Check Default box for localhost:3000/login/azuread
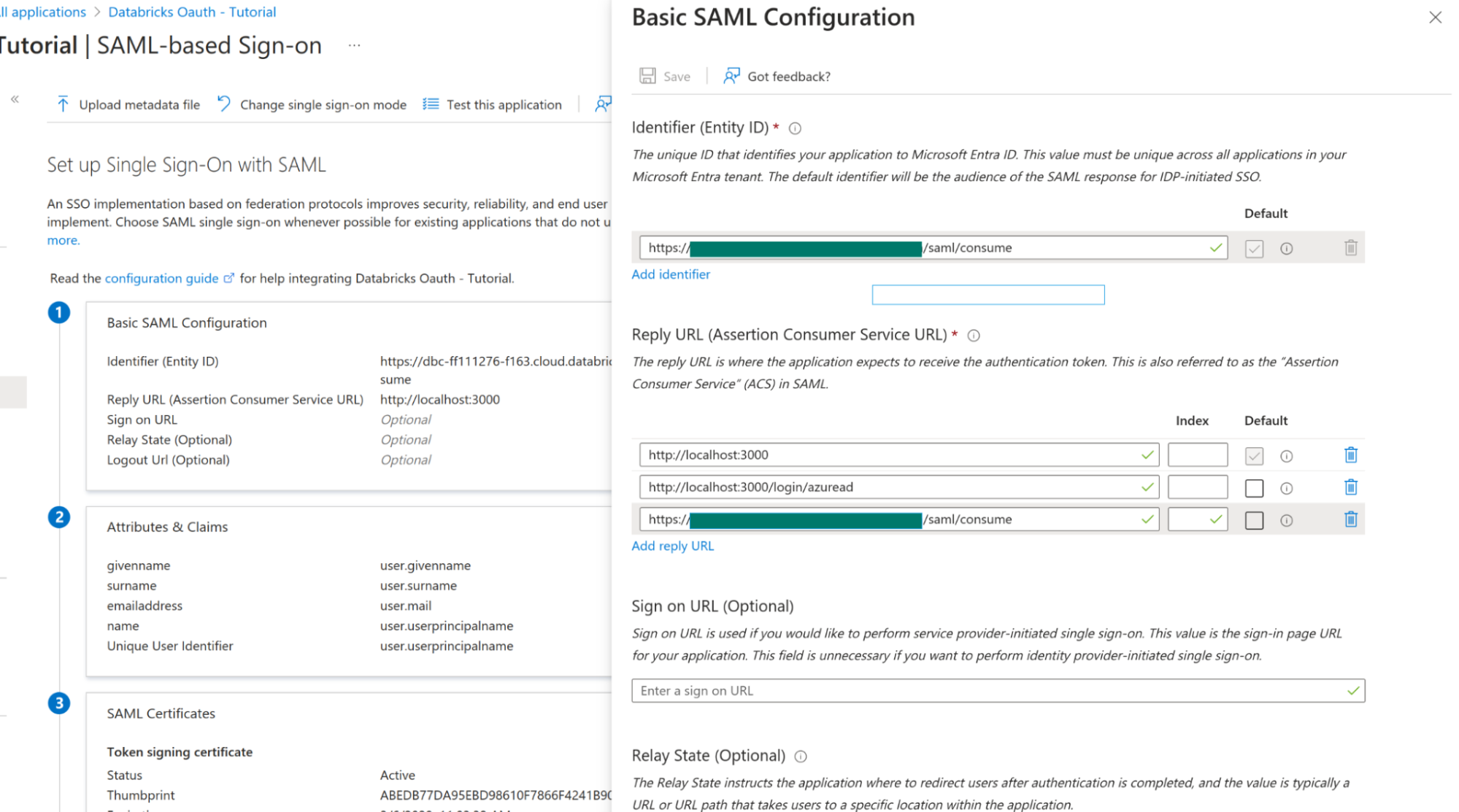Image resolution: width=1459 pixels, height=812 pixels. tap(1254, 488)
